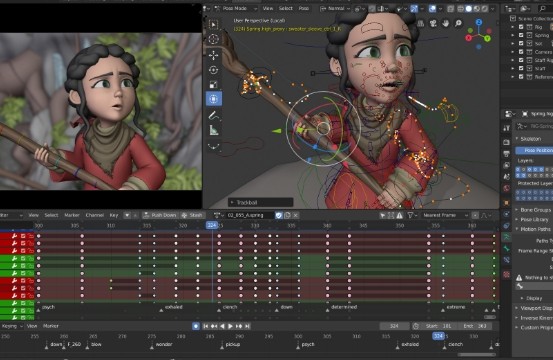Play the animation forward
The image size is (553, 360).
231,326
